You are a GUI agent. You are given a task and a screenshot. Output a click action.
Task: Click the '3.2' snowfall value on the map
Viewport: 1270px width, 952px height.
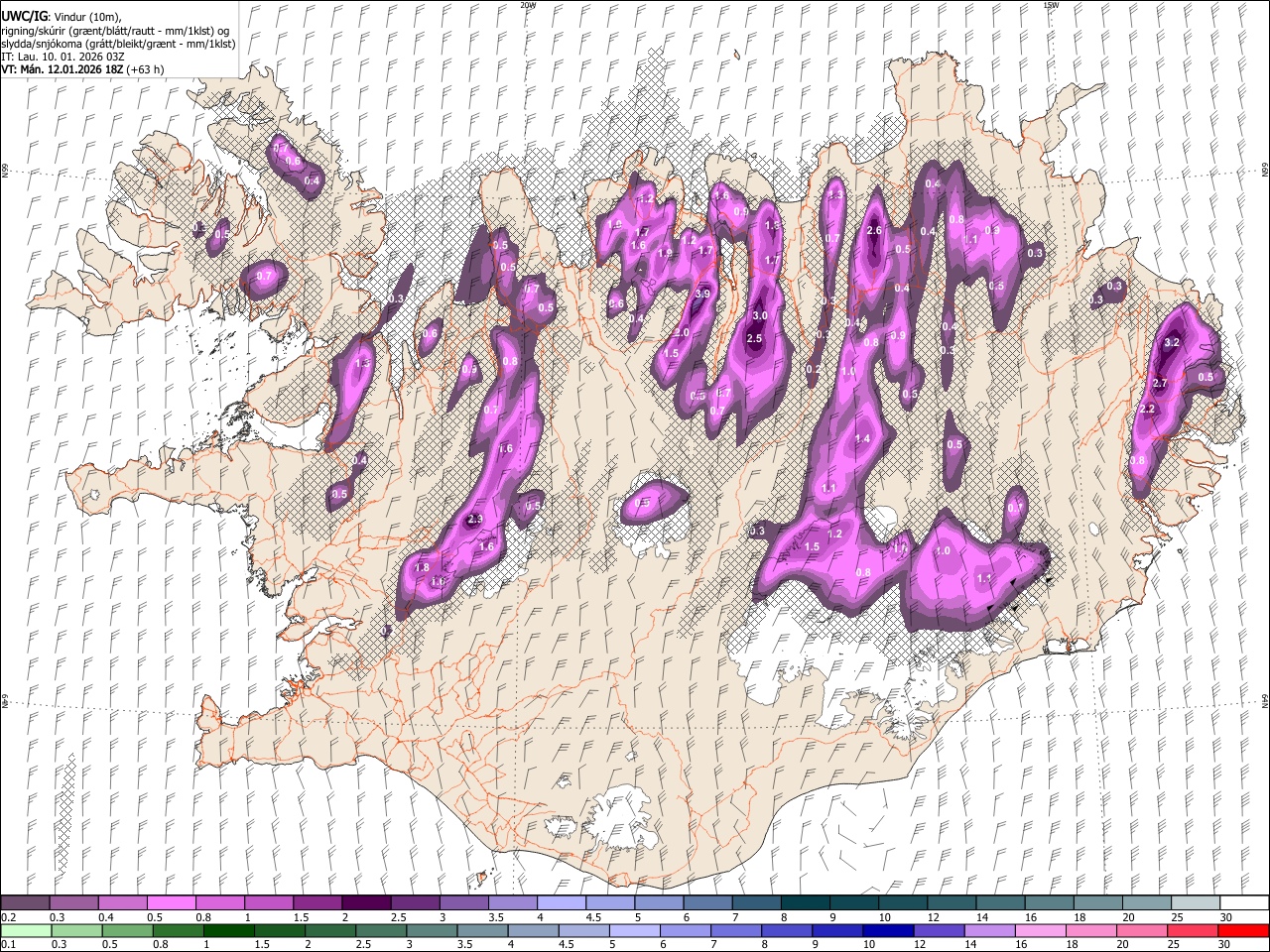coord(1172,343)
